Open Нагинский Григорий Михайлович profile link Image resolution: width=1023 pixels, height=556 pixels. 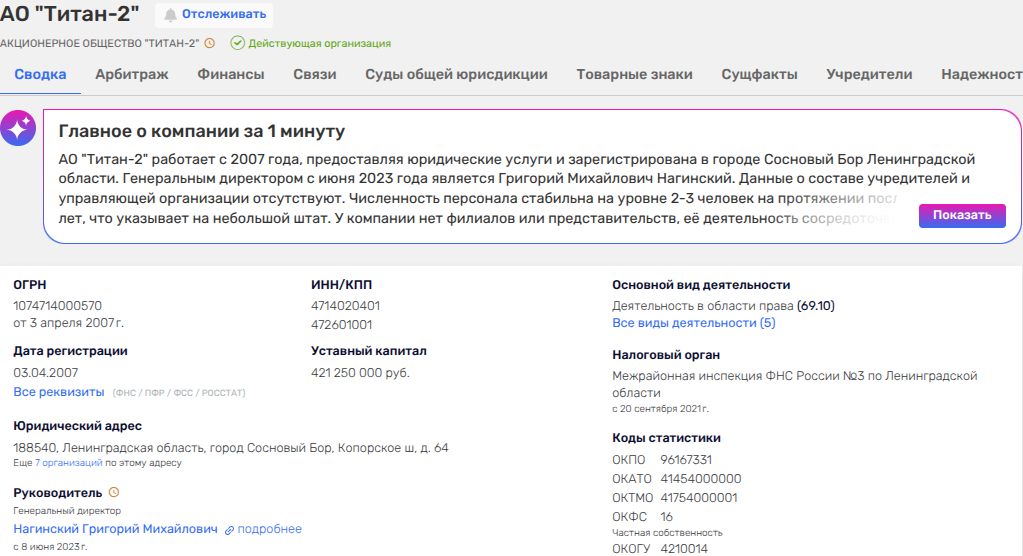[115, 529]
